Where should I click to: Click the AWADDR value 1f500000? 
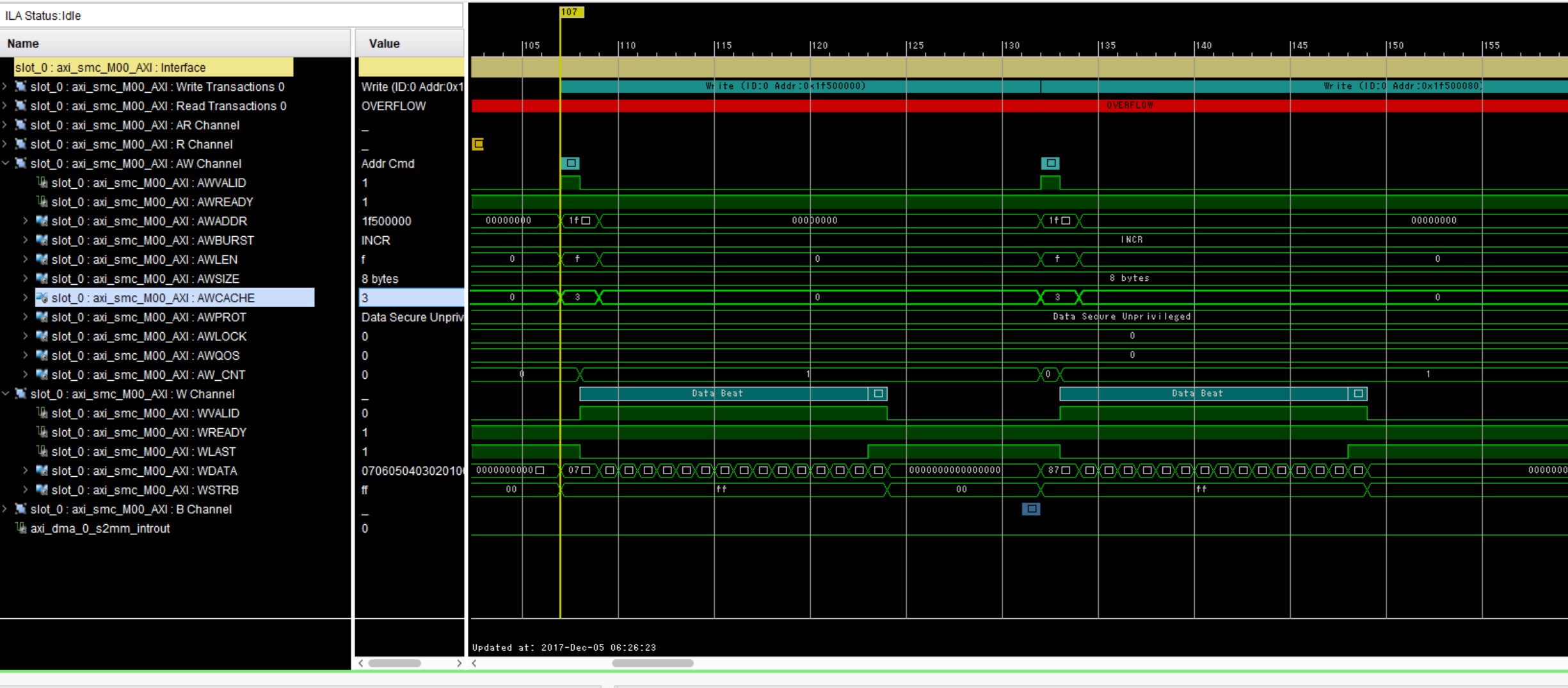pos(386,221)
